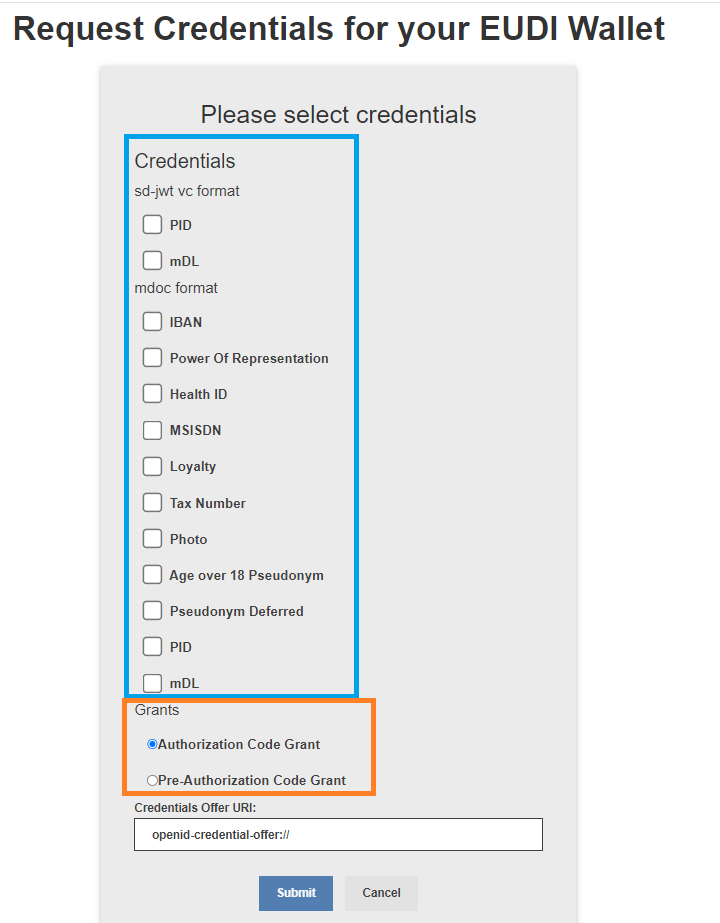Click the Credentials Offer URI text field
The image size is (720, 923).
[338, 834]
